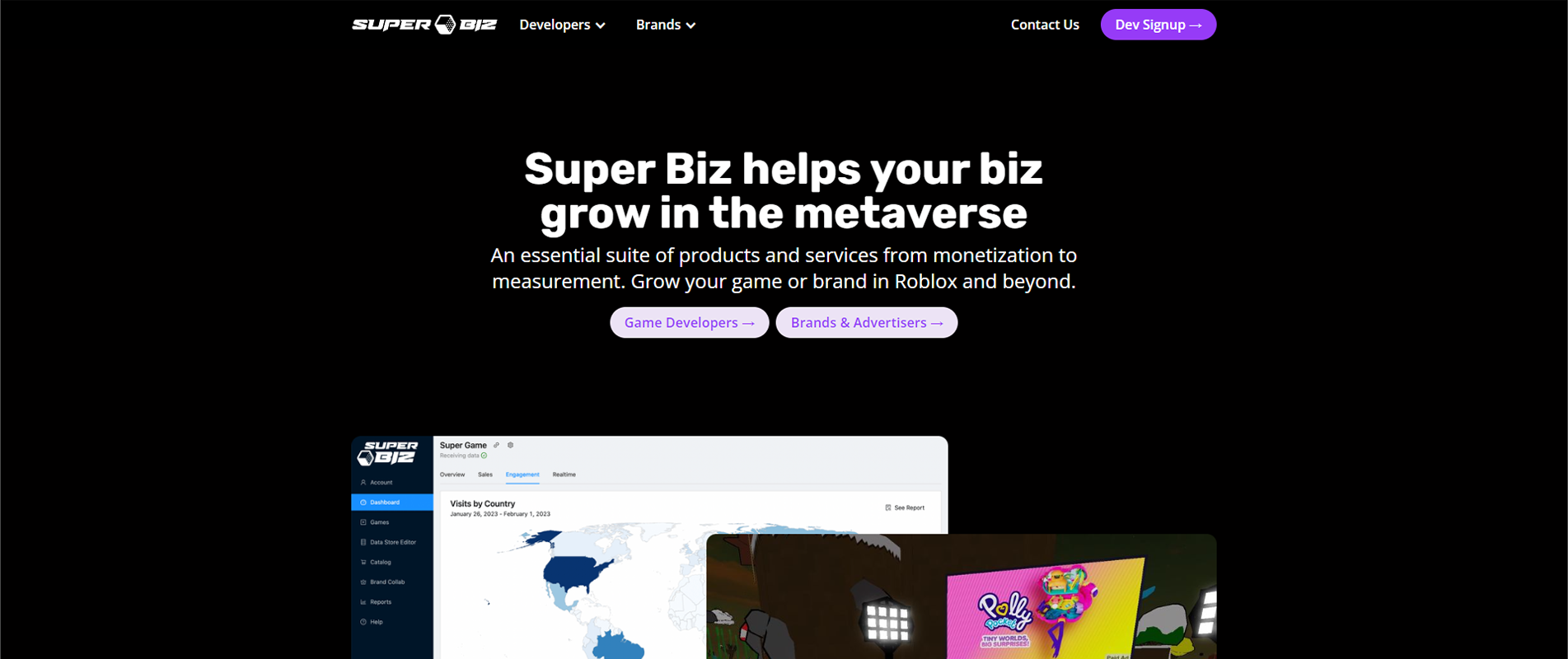
Task: Click the Brands chevron arrow
Action: (x=691, y=26)
